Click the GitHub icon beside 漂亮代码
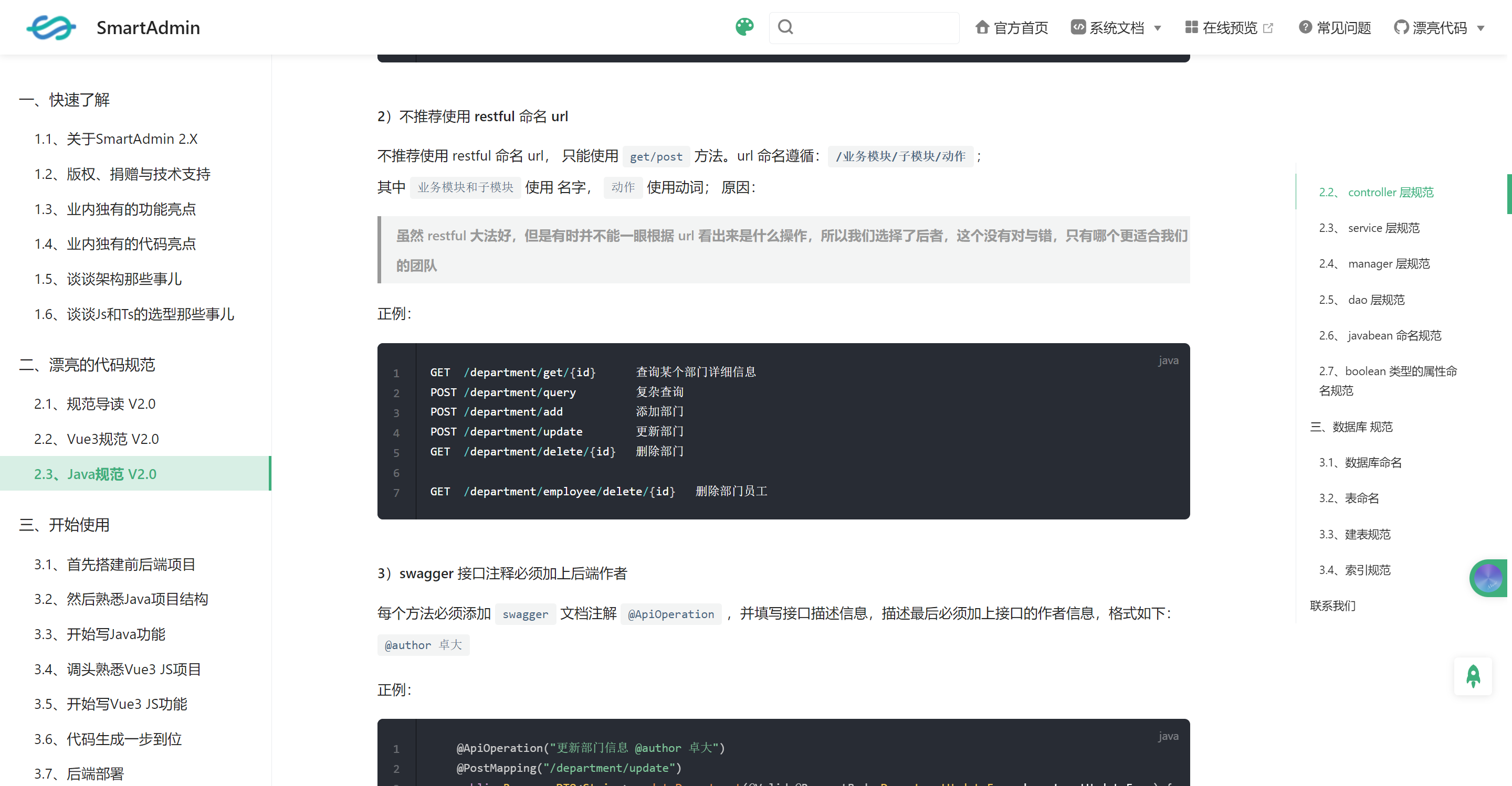1512x786 pixels. 1401,27
